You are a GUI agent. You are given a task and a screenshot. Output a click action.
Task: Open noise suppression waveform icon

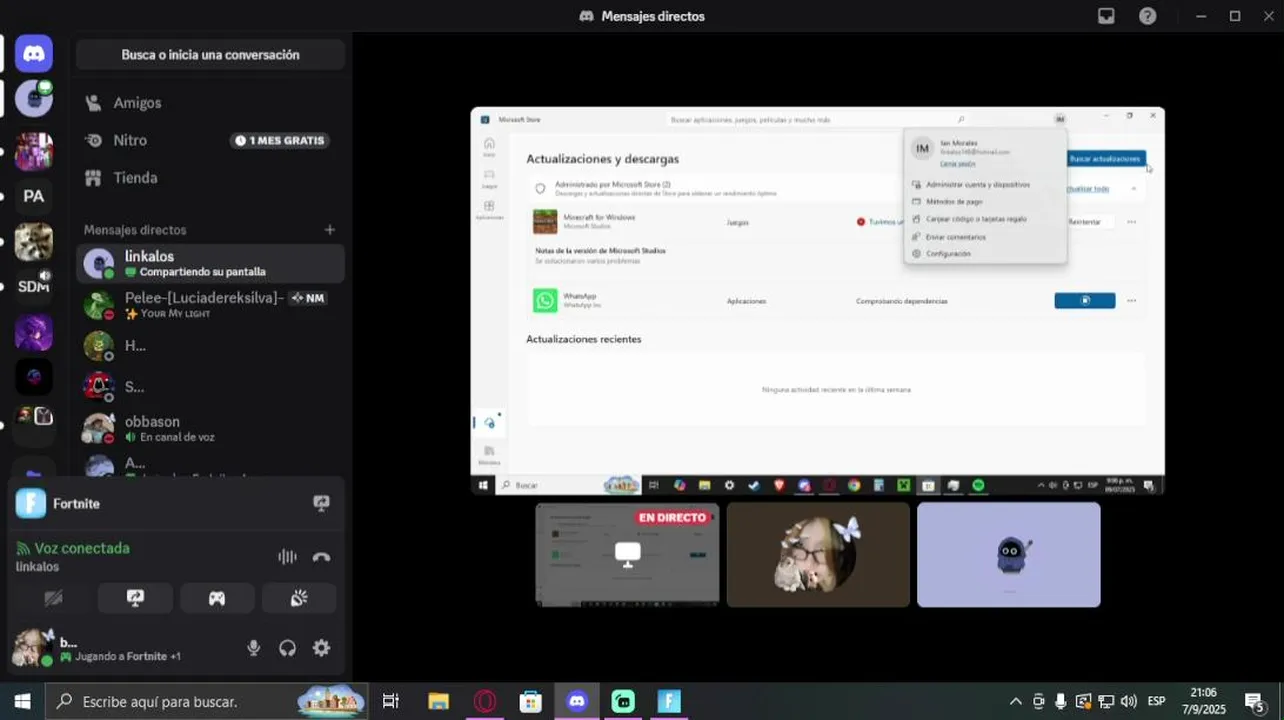pyautogui.click(x=287, y=557)
